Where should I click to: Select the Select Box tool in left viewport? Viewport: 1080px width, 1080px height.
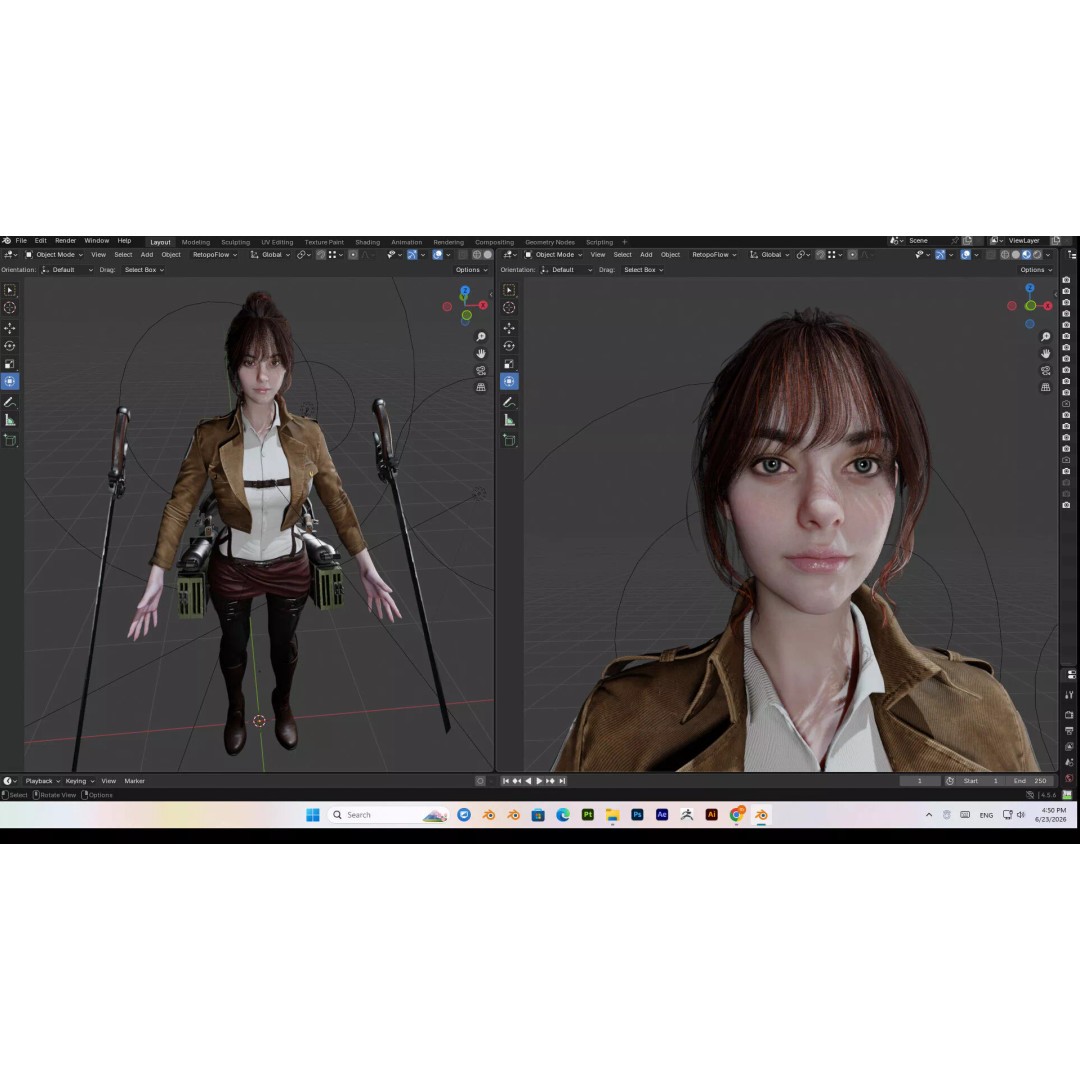click(x=10, y=290)
